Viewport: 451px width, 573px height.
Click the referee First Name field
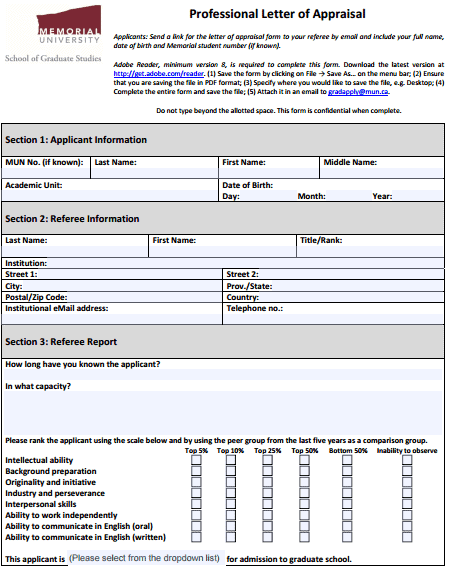[222, 251]
